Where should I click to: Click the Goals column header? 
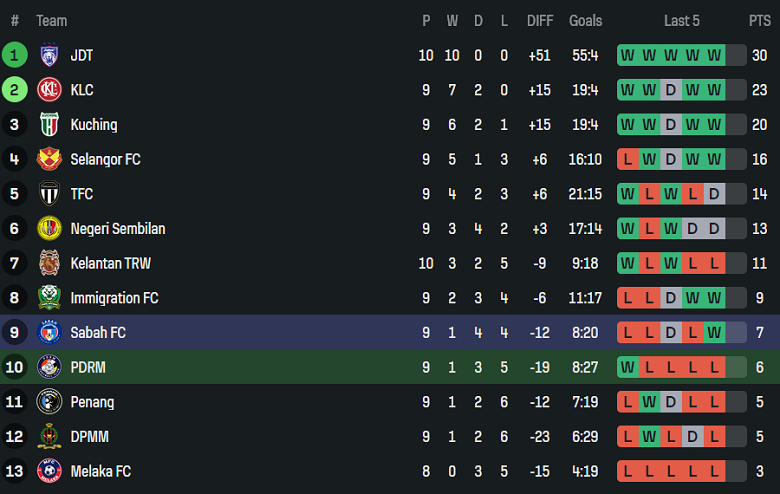click(586, 21)
